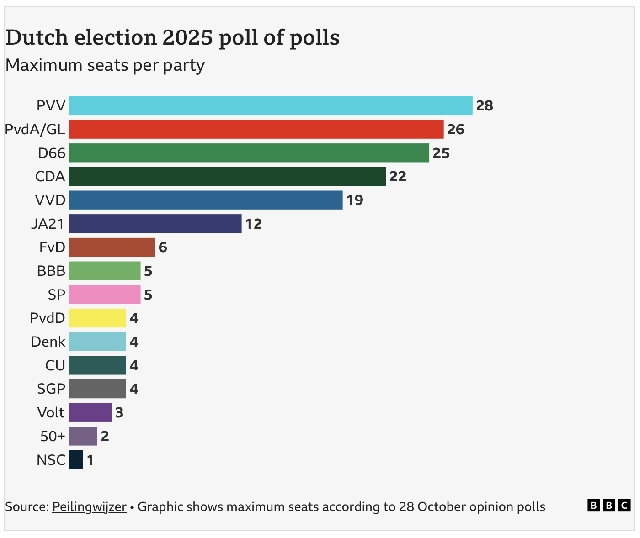Click the brown FvD bar
640x538 pixels.
[112, 247]
